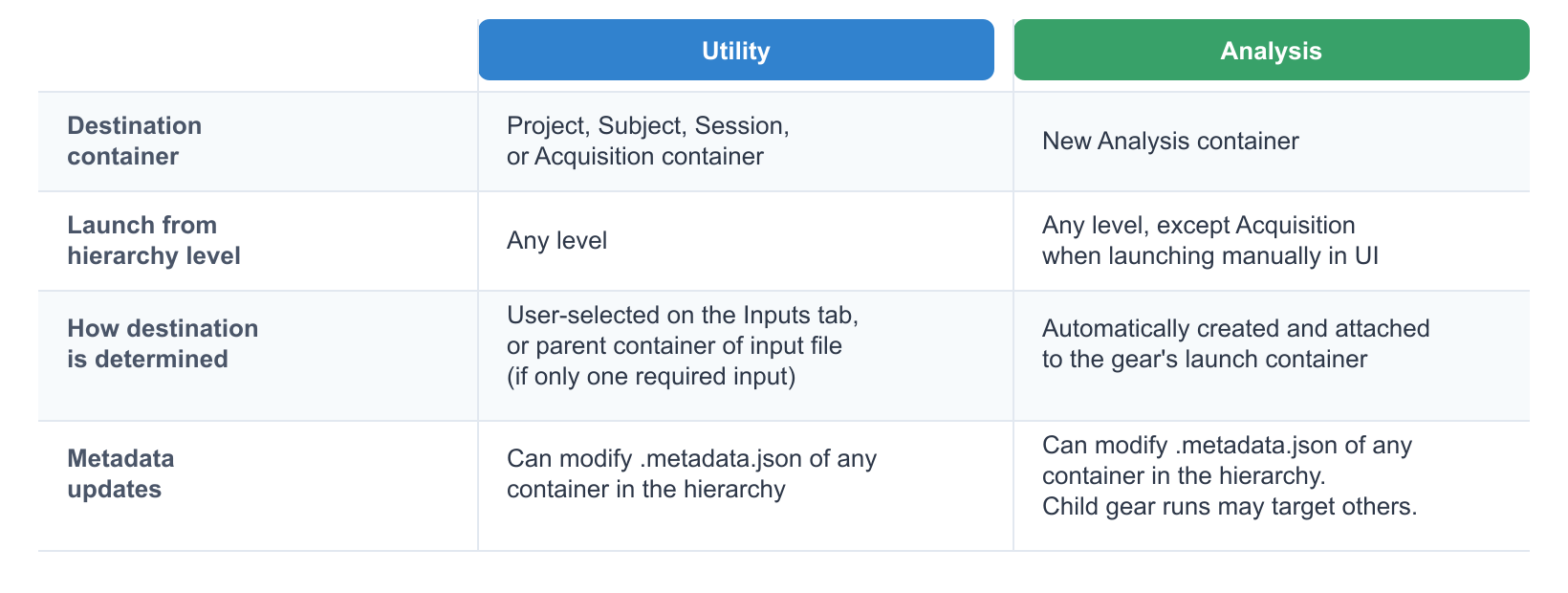Click 'to the gear's launch container' line
Screen dimensions: 1568x593
(x=1204, y=359)
